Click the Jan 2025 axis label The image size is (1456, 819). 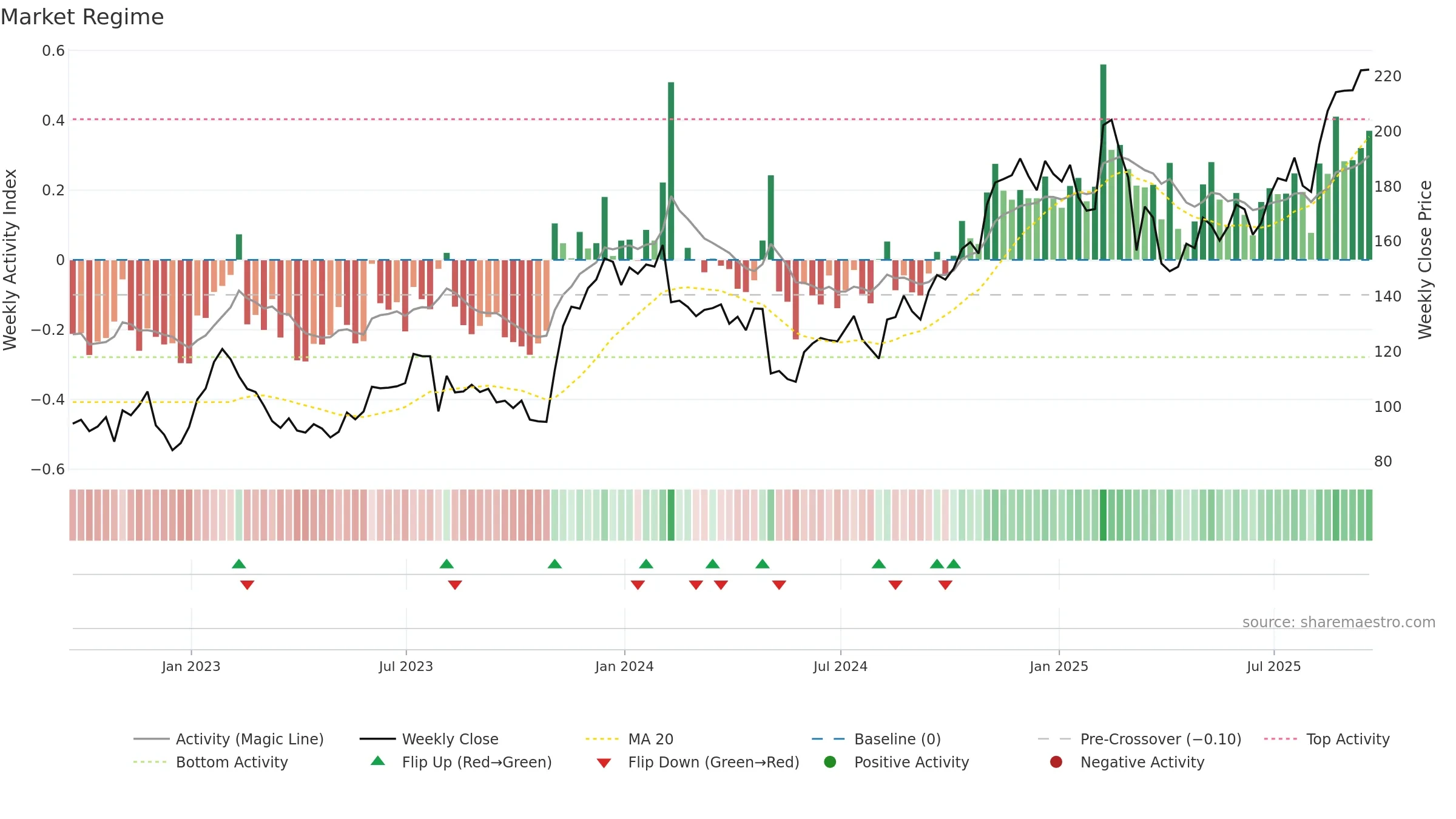click(1059, 666)
